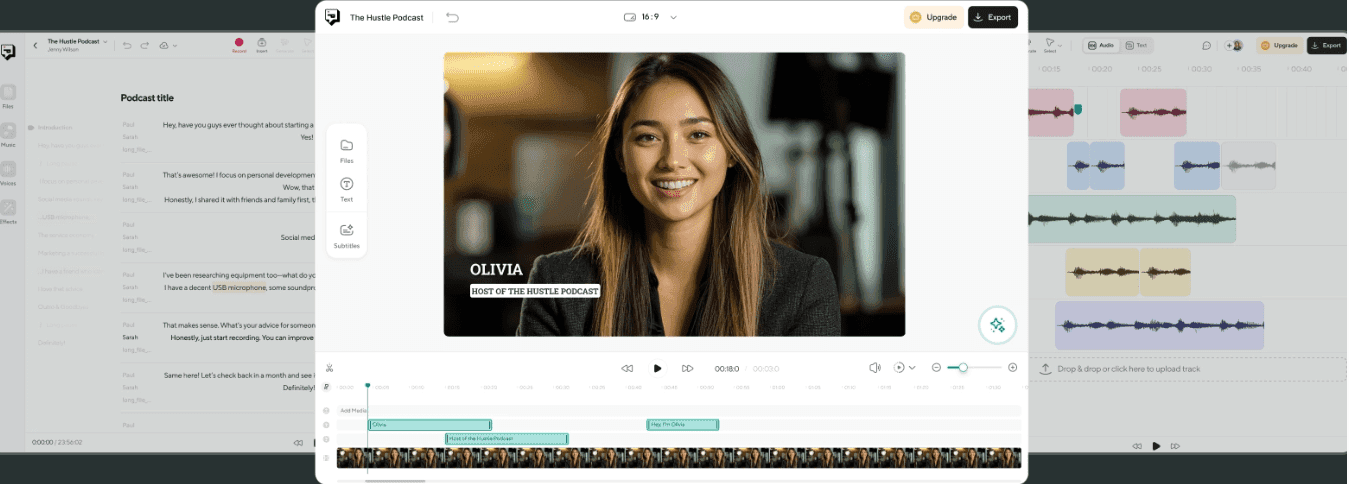This screenshot has height=484, width=1349.
Task: Click the Upgrade button in video editor
Action: [x=934, y=17]
